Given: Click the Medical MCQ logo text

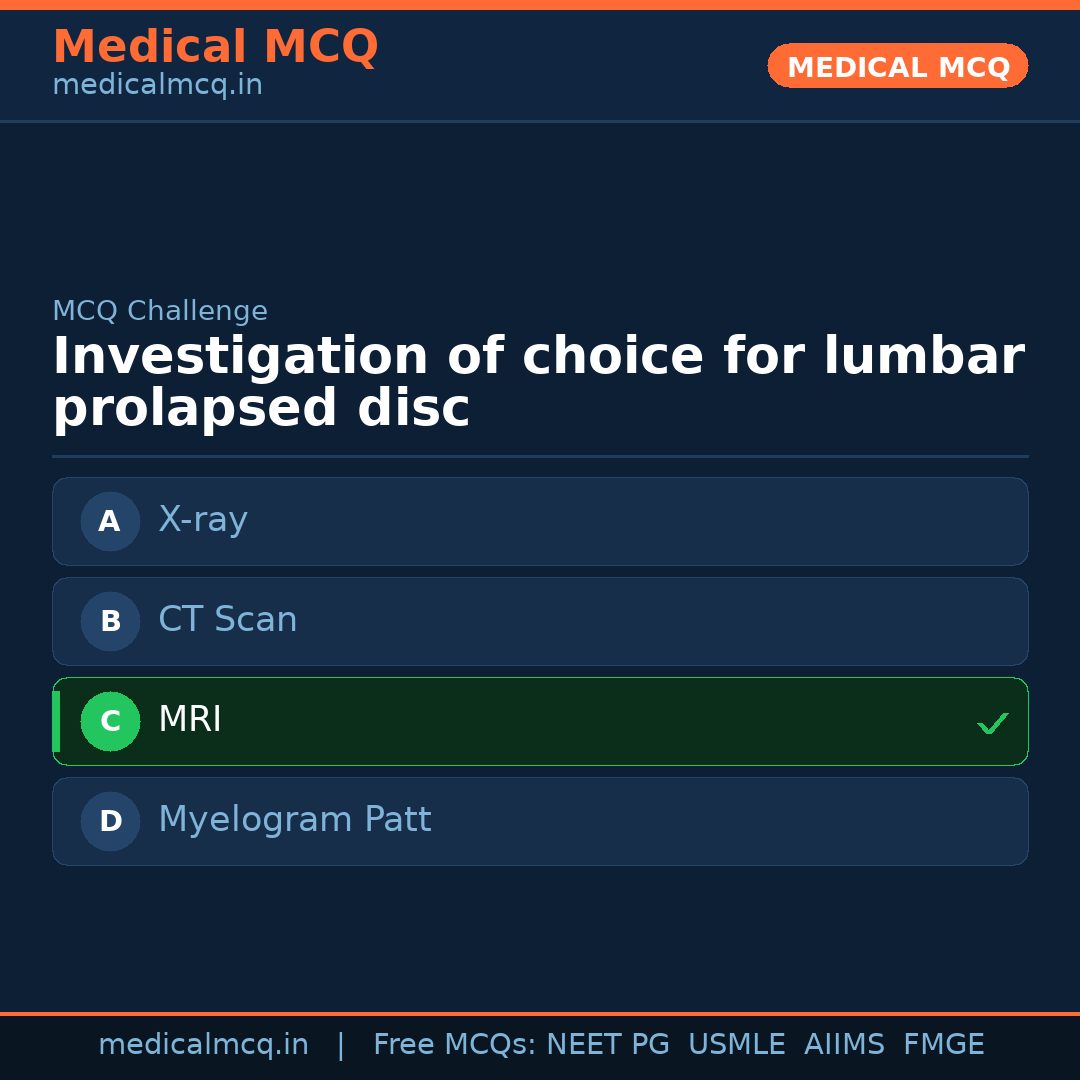Looking at the screenshot, I should click(x=216, y=47).
